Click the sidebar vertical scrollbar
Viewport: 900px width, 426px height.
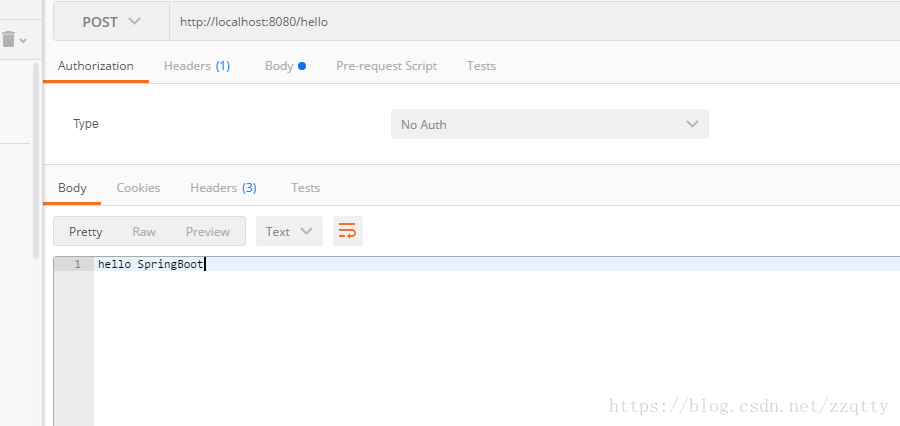pyautogui.click(x=36, y=161)
